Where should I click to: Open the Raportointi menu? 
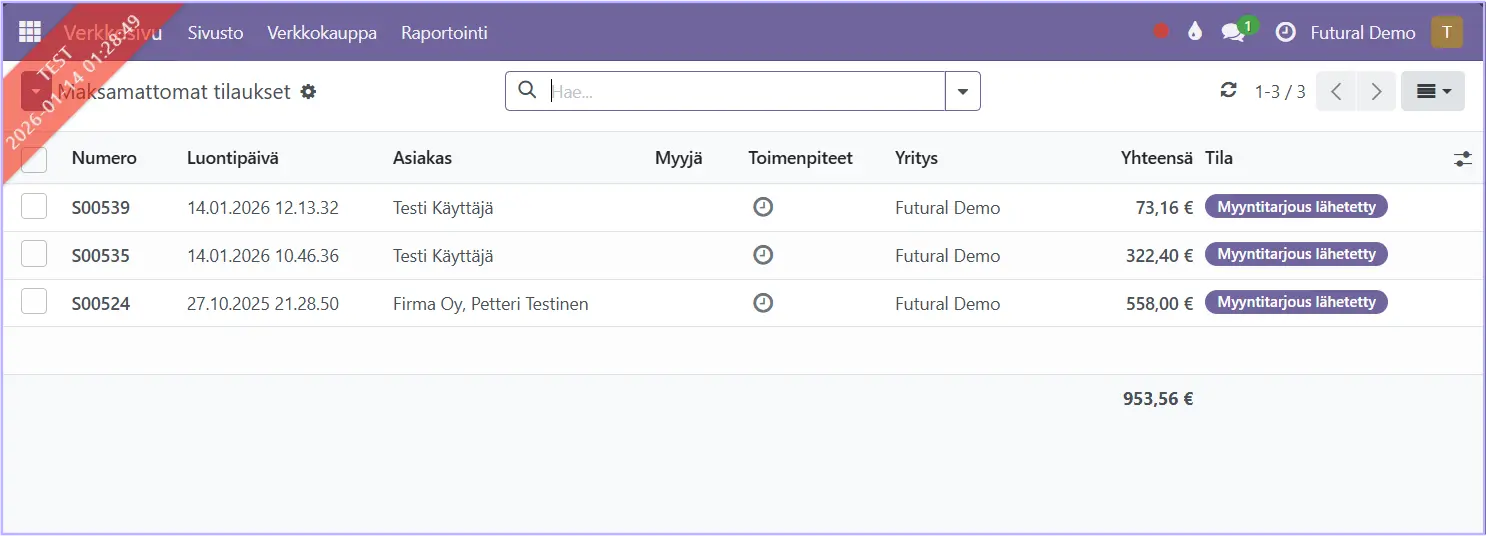click(444, 32)
